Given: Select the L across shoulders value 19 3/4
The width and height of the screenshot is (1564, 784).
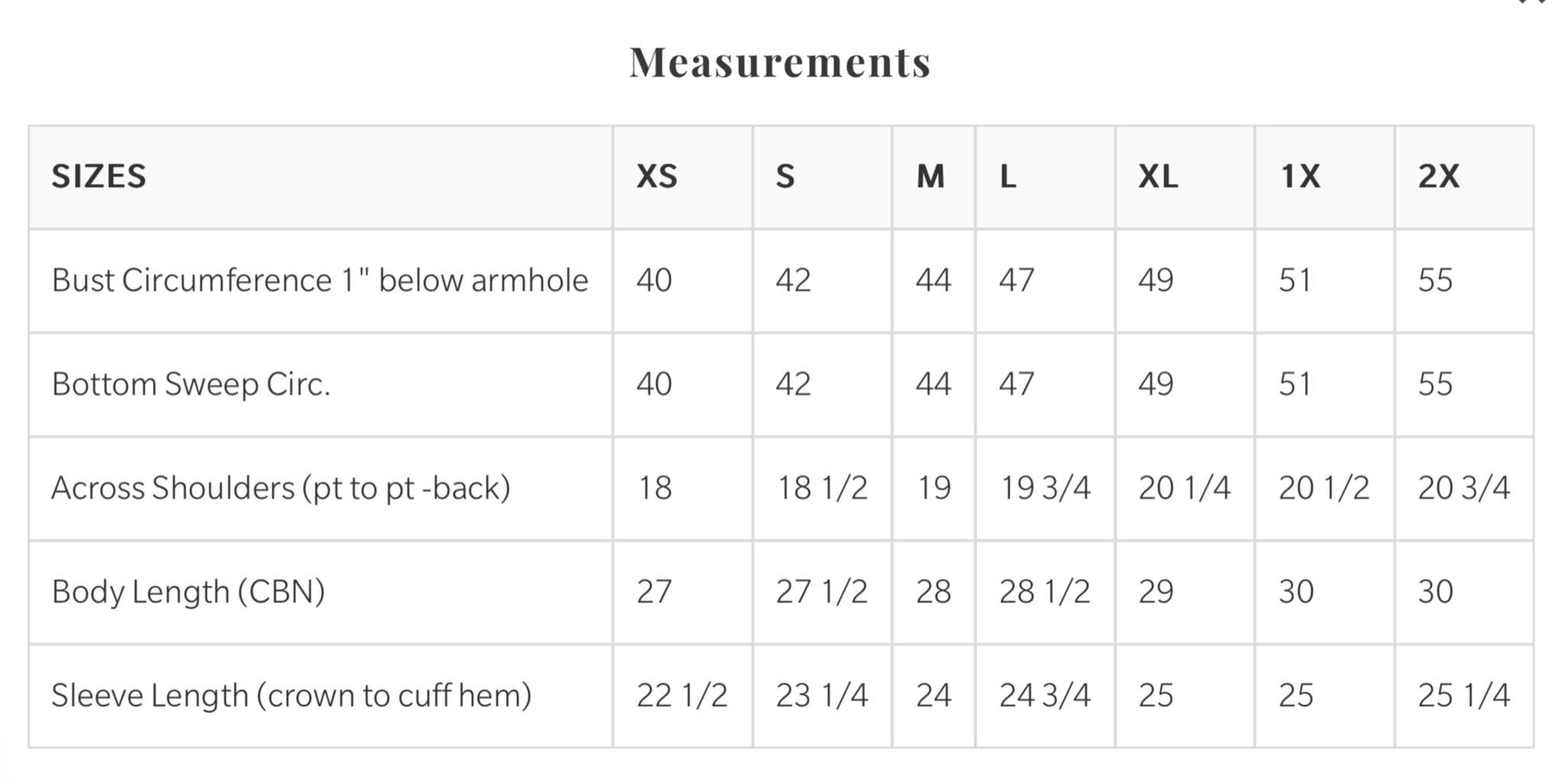Looking at the screenshot, I should [x=1045, y=488].
